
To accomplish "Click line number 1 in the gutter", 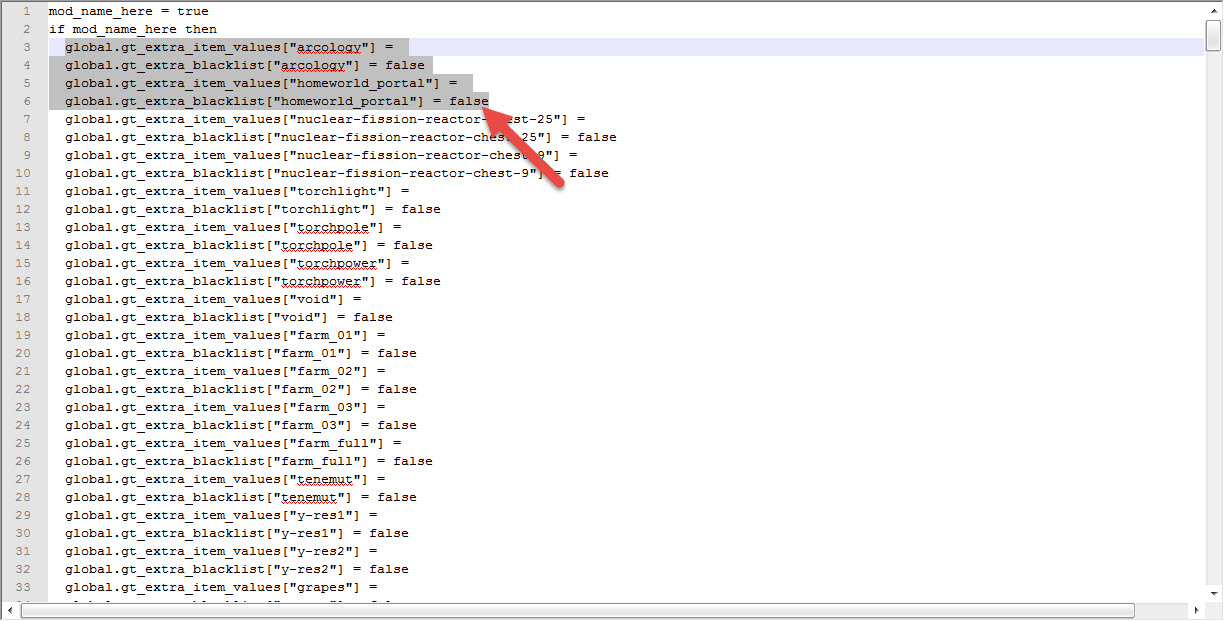I will (x=26, y=12).
